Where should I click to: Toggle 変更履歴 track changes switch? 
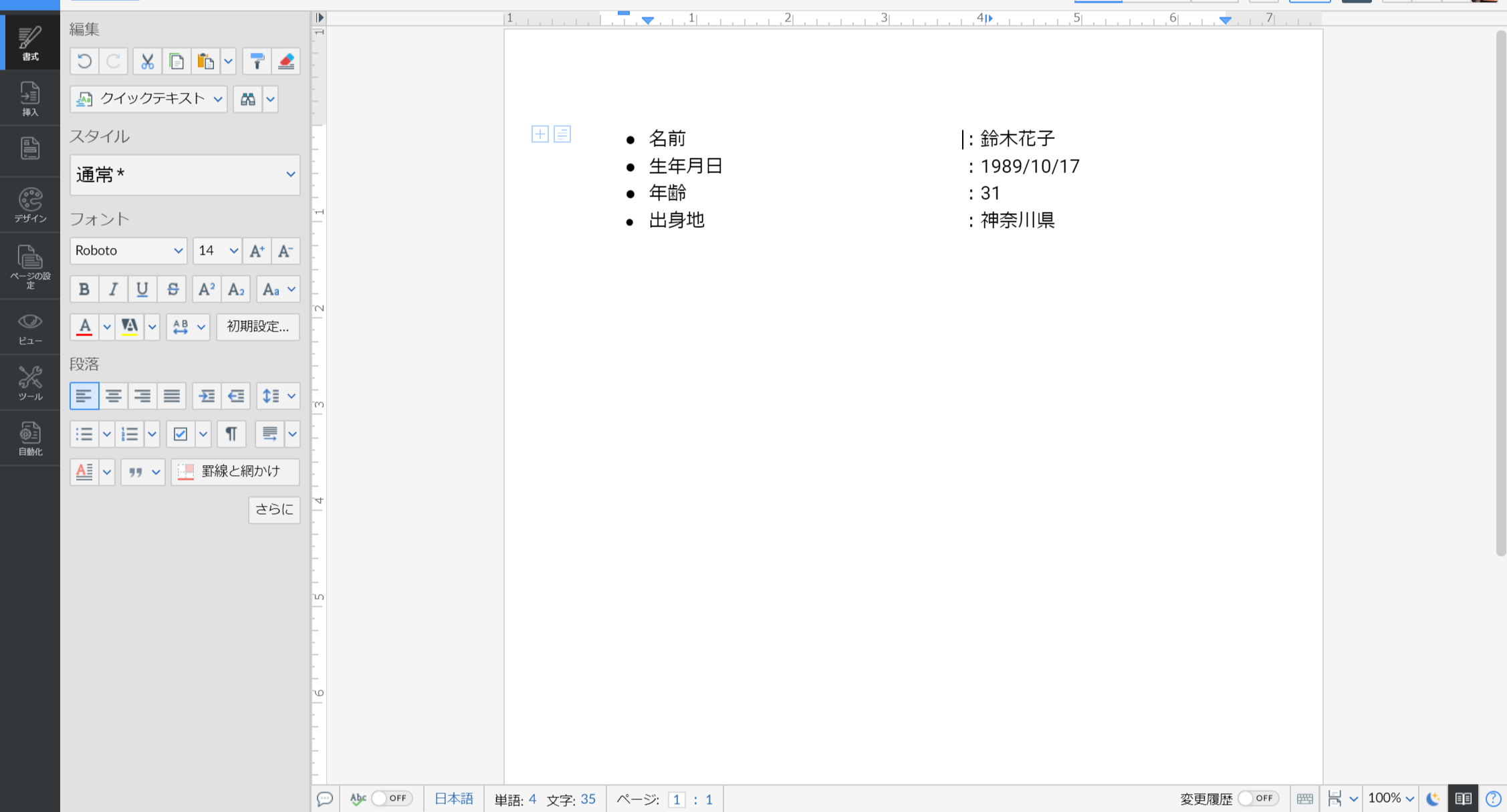click(1258, 798)
